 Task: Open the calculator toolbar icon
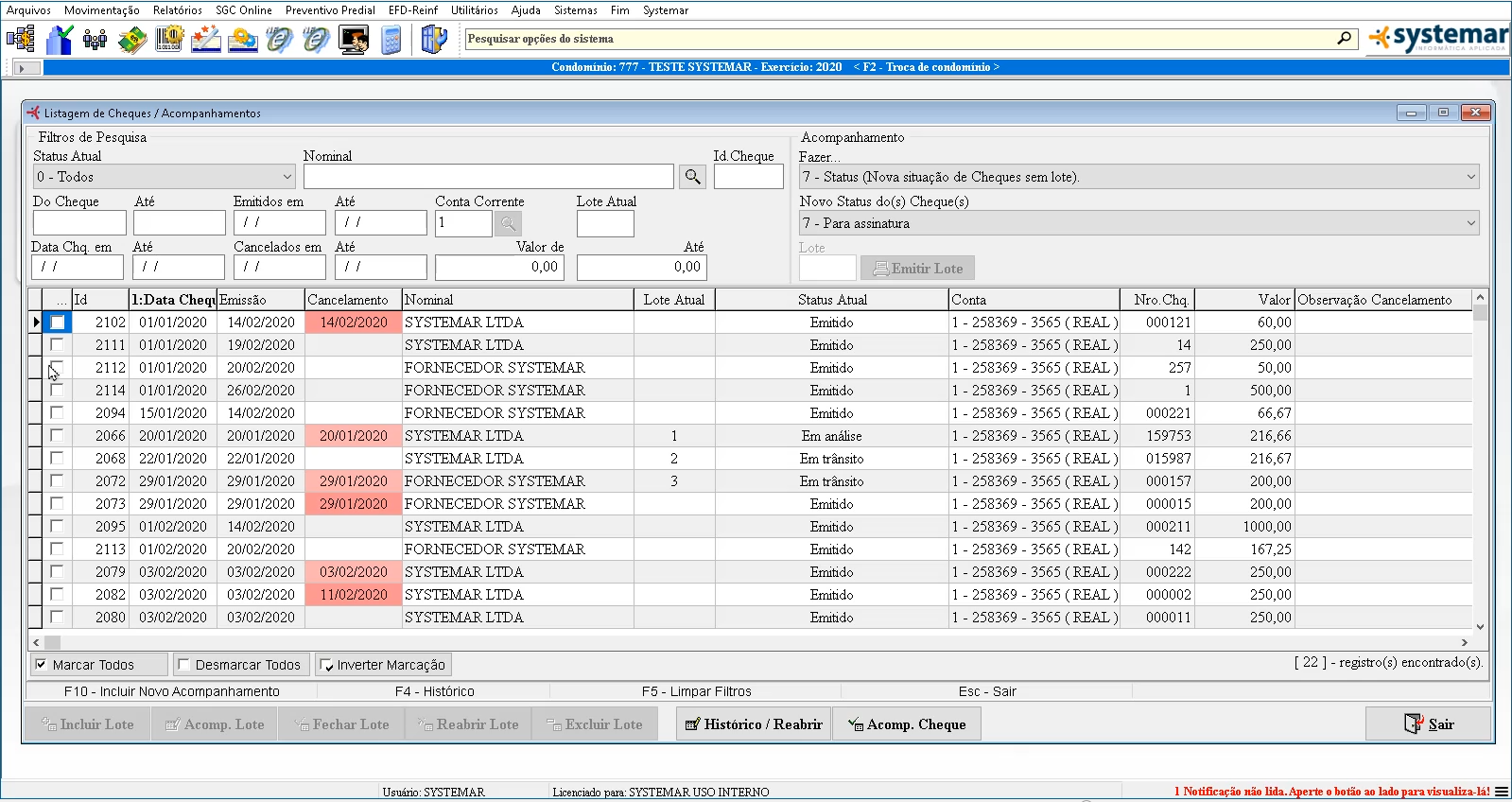[x=391, y=40]
